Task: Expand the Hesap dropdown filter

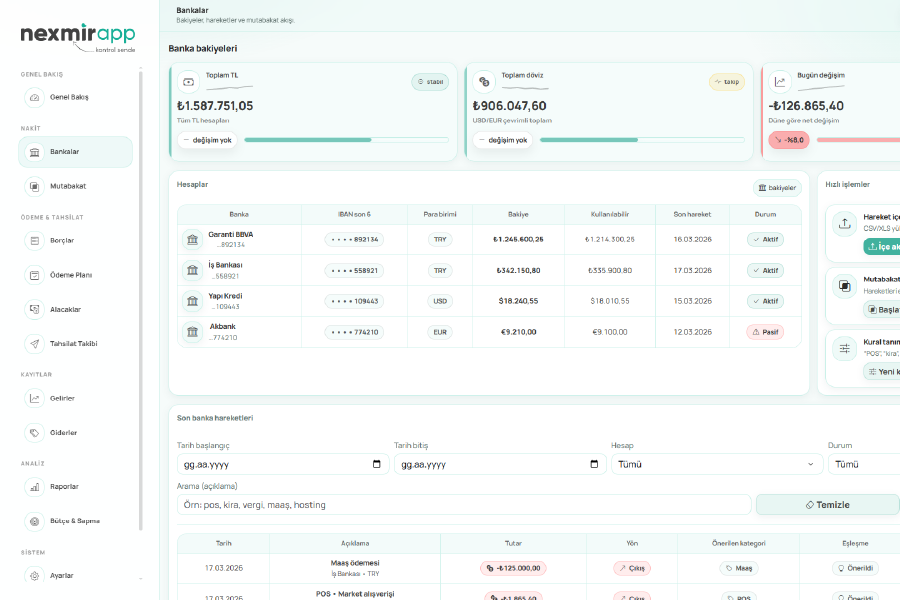Action: 715,464
